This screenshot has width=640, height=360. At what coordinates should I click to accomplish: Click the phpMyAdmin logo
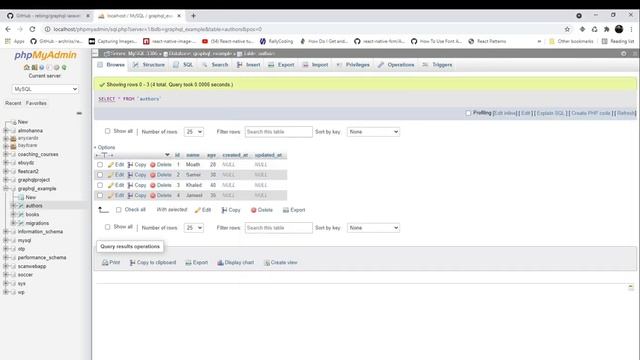click(x=45, y=55)
